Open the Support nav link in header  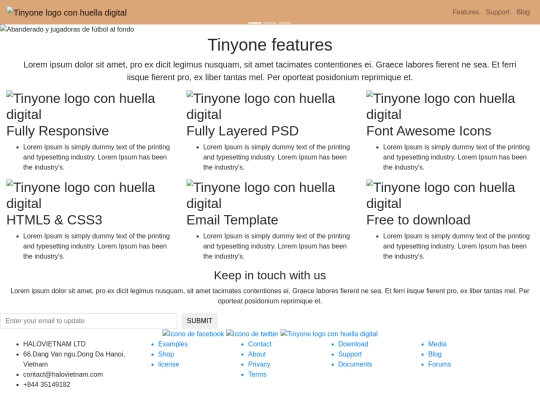(497, 12)
